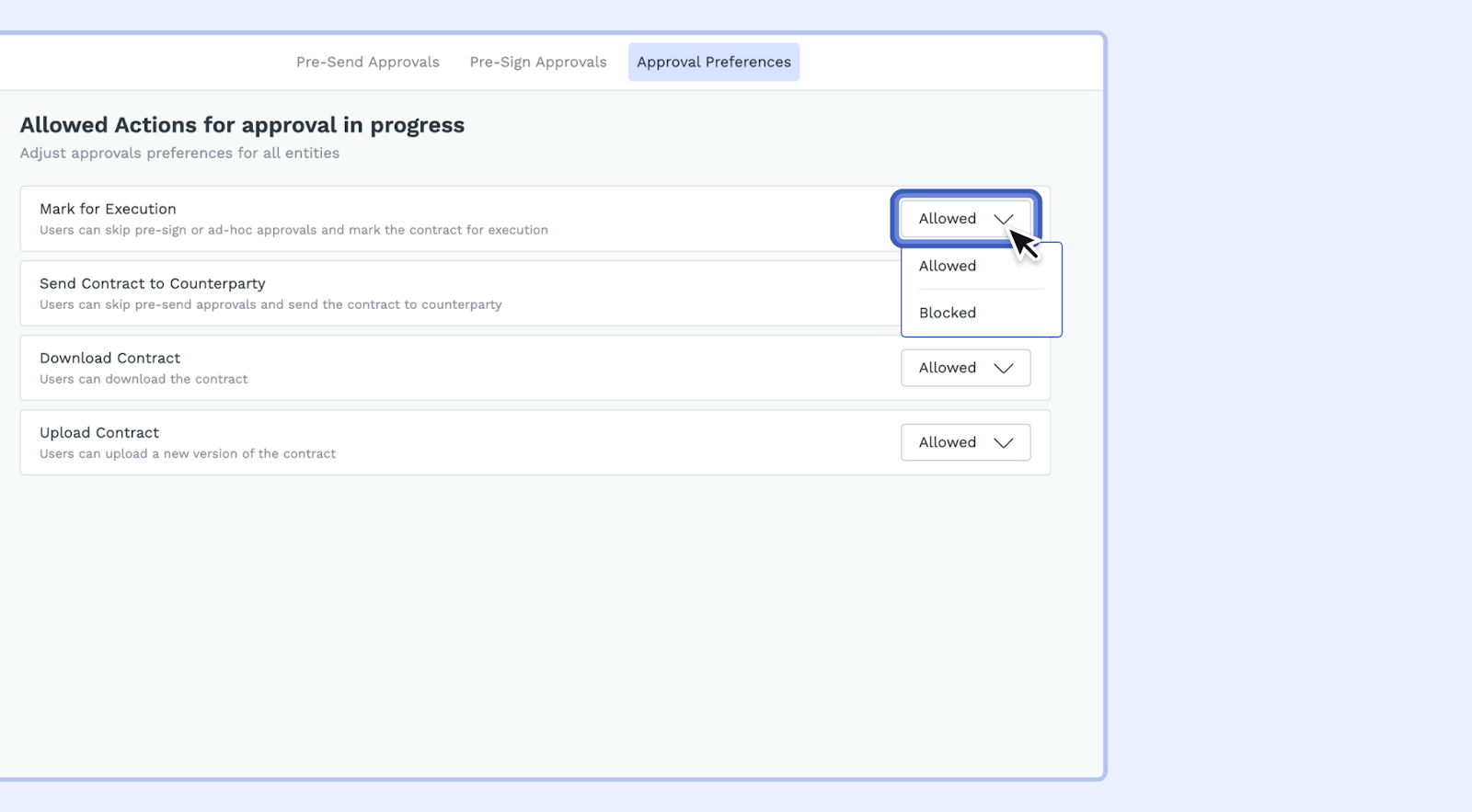Pick the Allowed option in the open list
The image size is (1472, 812).
tap(948, 266)
